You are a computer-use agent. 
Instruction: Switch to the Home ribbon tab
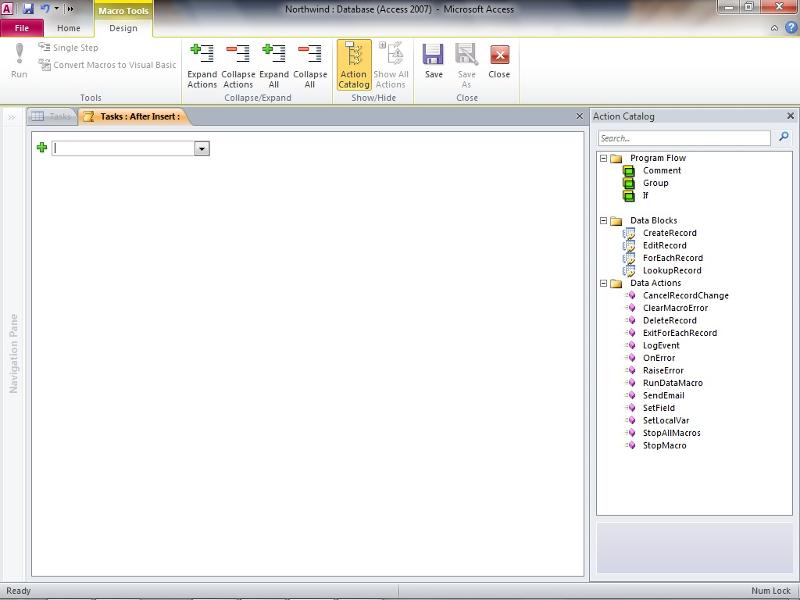click(69, 28)
